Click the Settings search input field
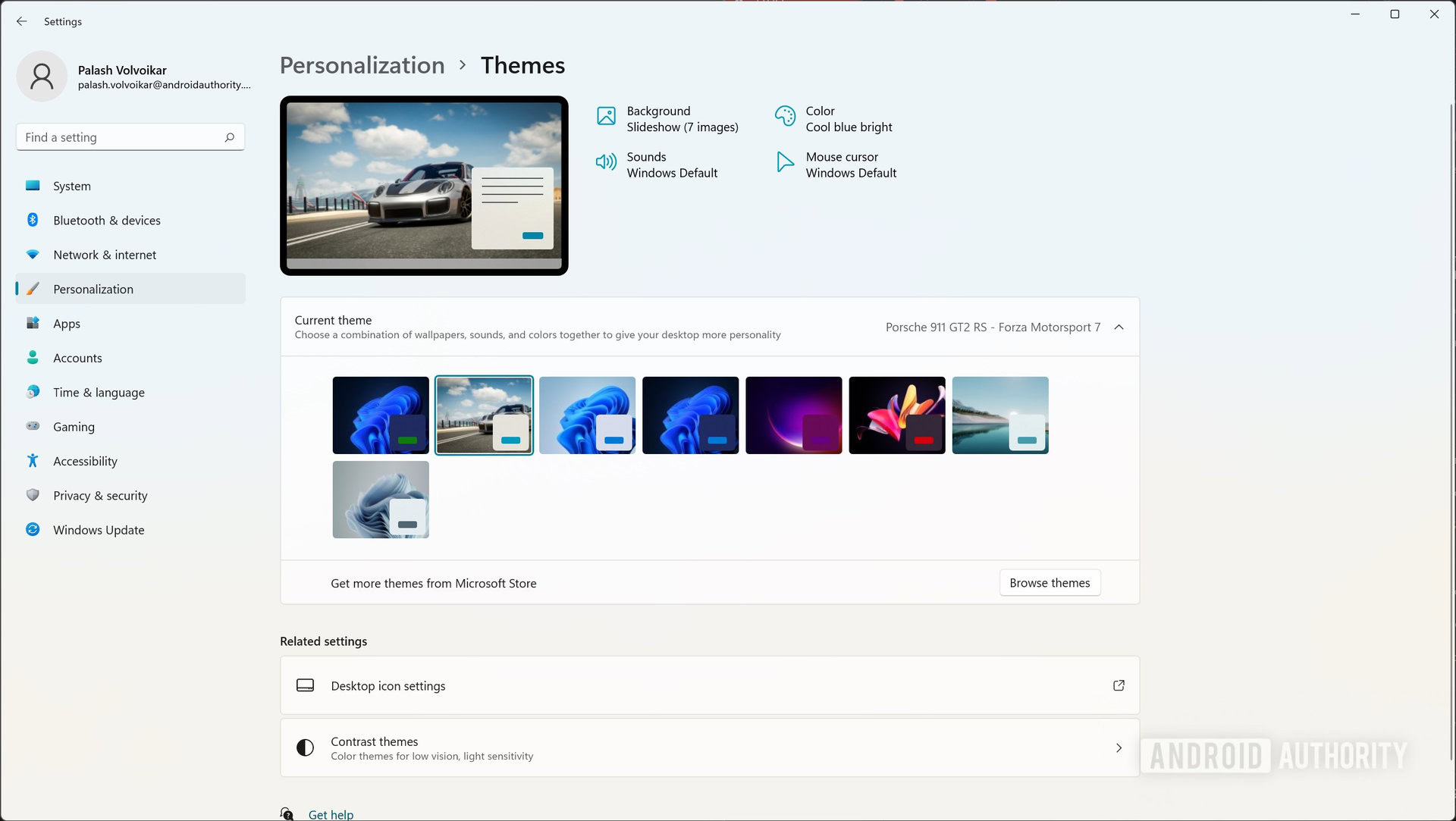 point(130,137)
